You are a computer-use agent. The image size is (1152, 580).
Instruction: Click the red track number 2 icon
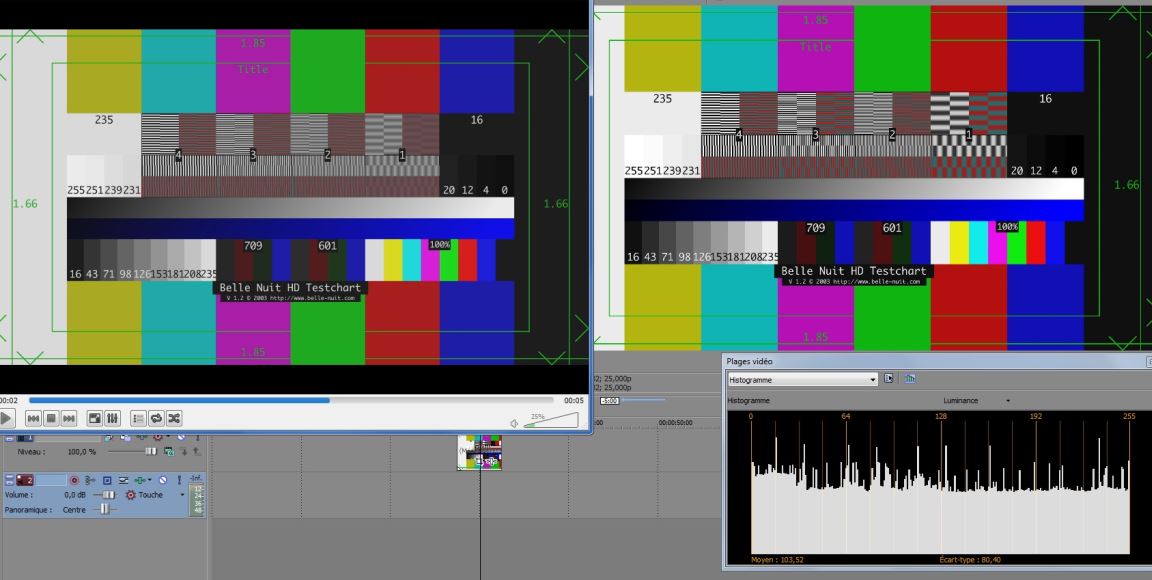[x=26, y=480]
